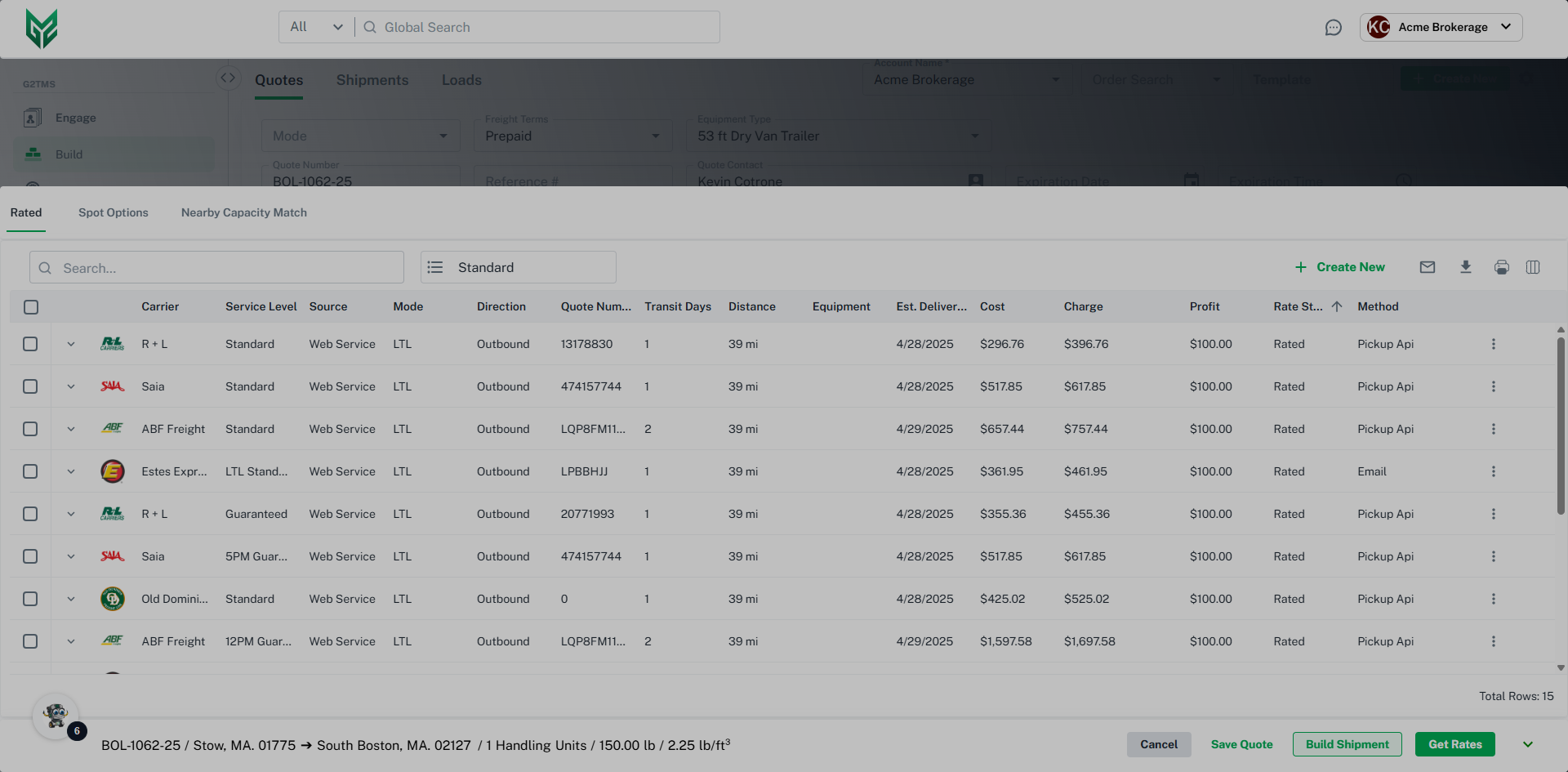Click the vertical scrollbar of the rates table
The image size is (1568, 772).
click(1560, 425)
